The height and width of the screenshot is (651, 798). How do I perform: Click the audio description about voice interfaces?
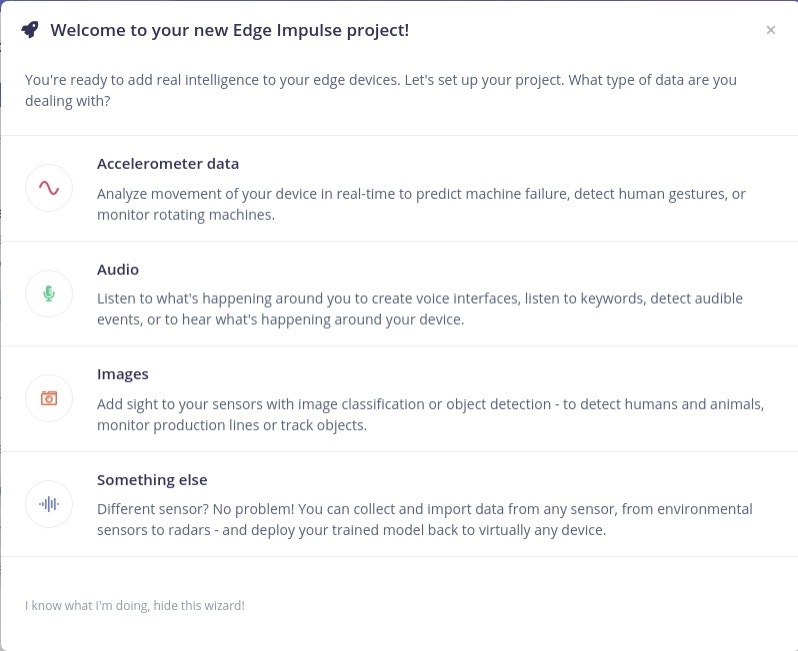419,298
